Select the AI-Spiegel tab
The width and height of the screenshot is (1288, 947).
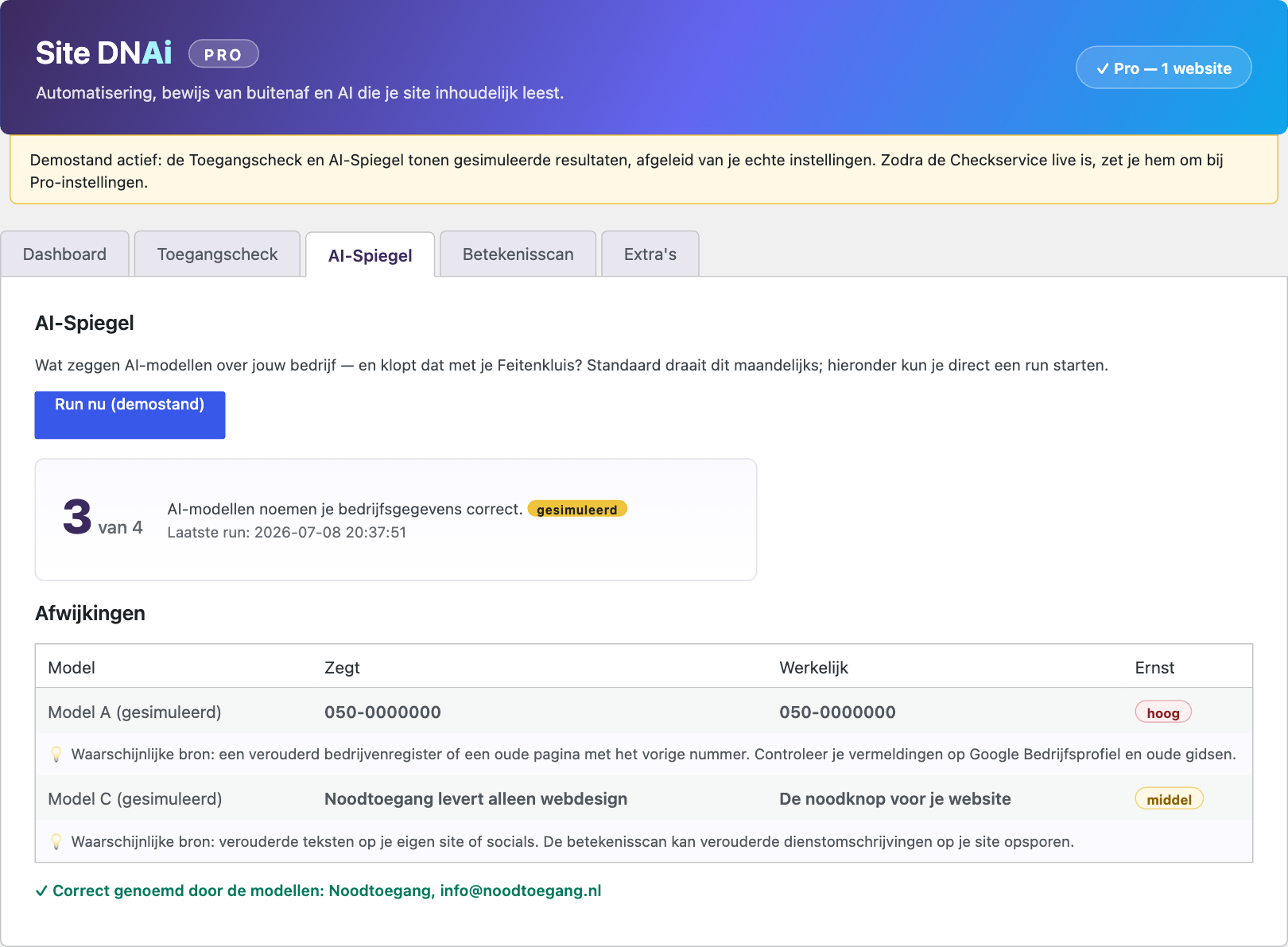[370, 255]
